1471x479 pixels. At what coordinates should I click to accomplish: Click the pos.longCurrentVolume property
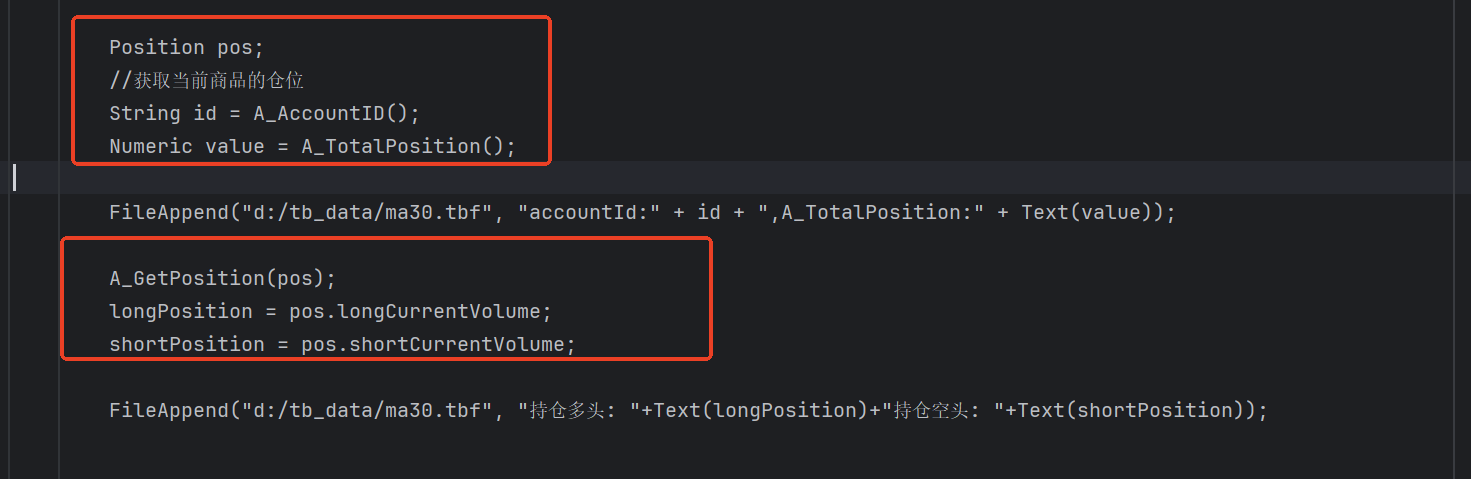point(415,311)
